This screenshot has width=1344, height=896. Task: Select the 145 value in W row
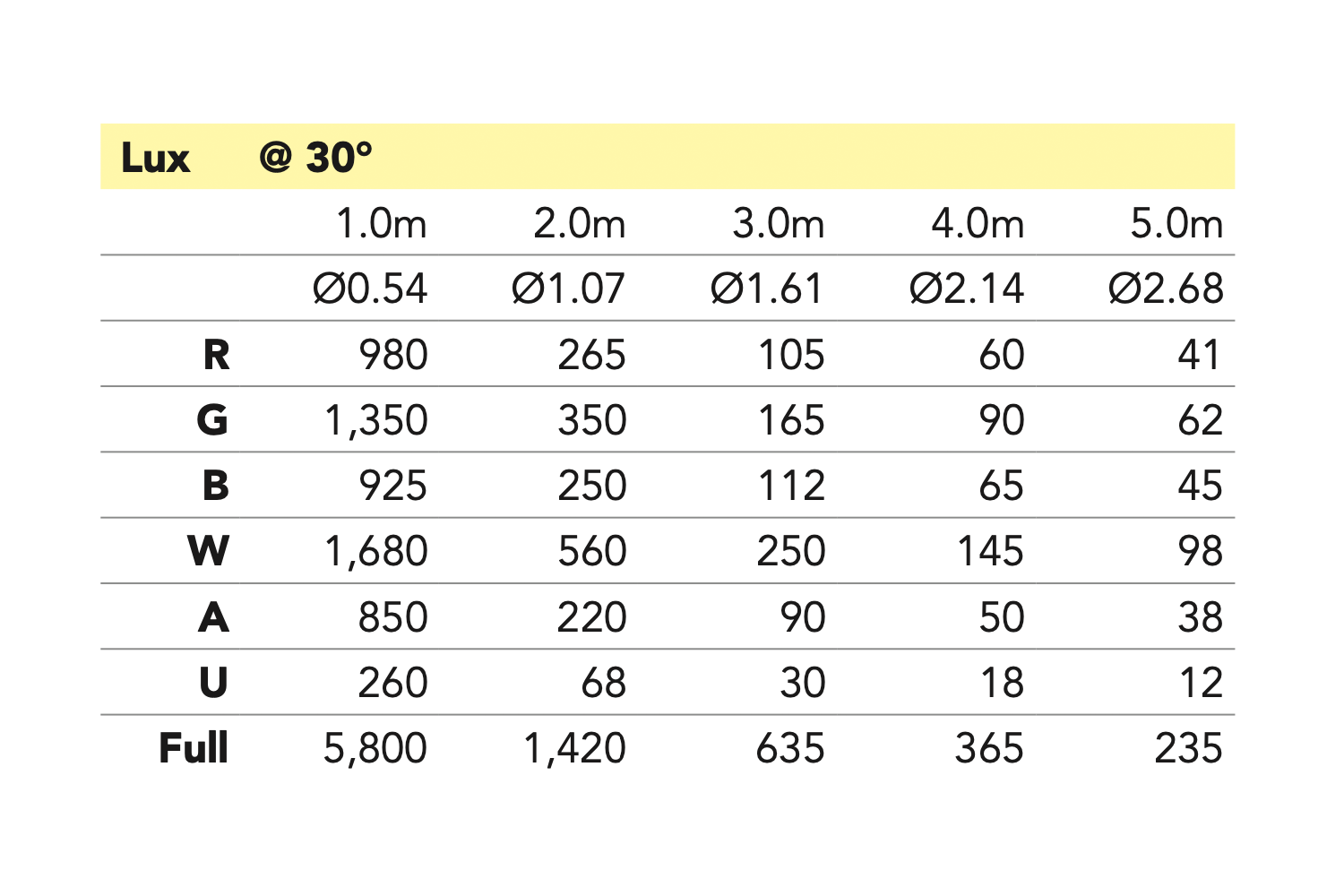990,551
